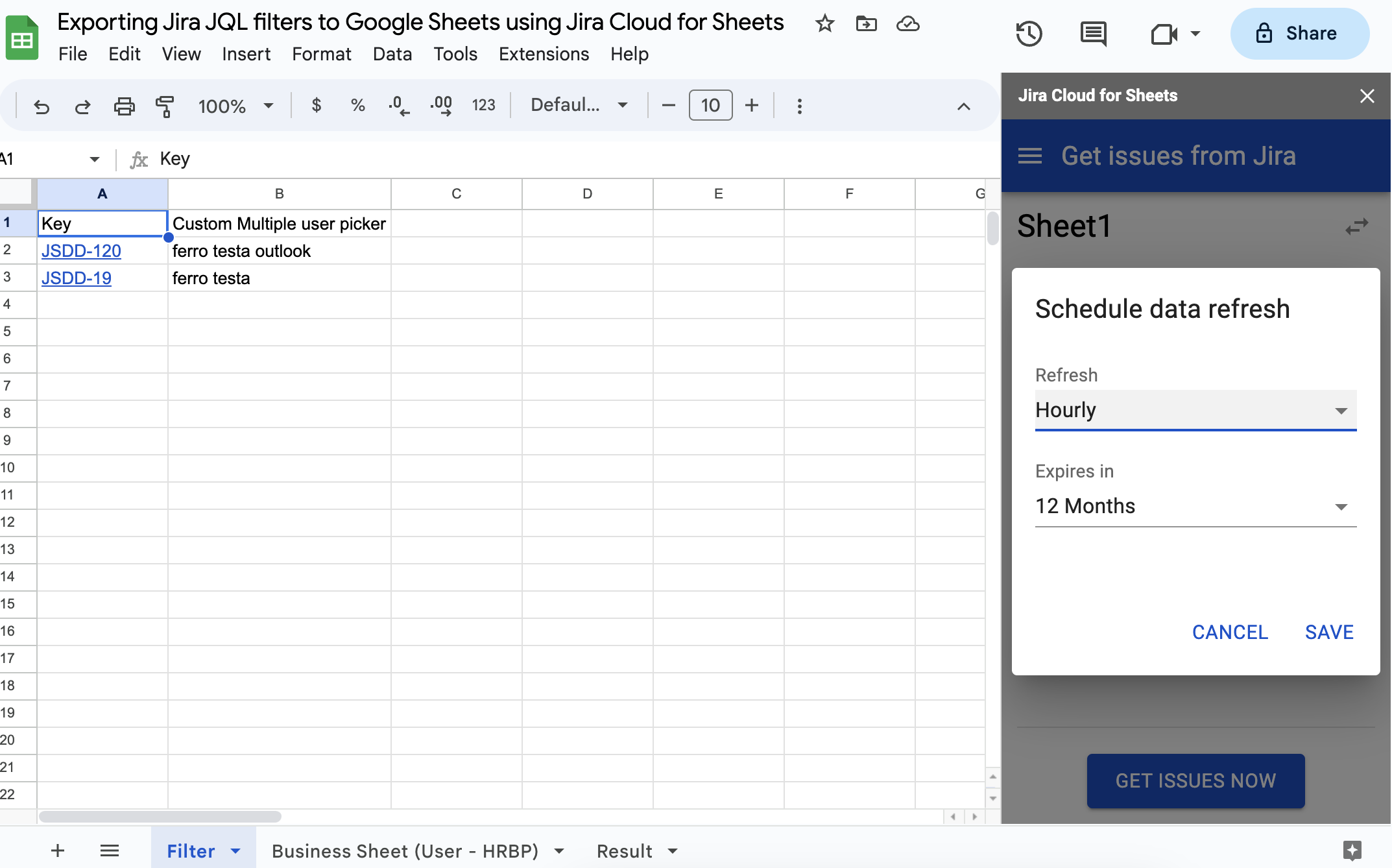Activate the paint format tool
Image resolution: width=1392 pixels, height=868 pixels.
pyautogui.click(x=165, y=106)
